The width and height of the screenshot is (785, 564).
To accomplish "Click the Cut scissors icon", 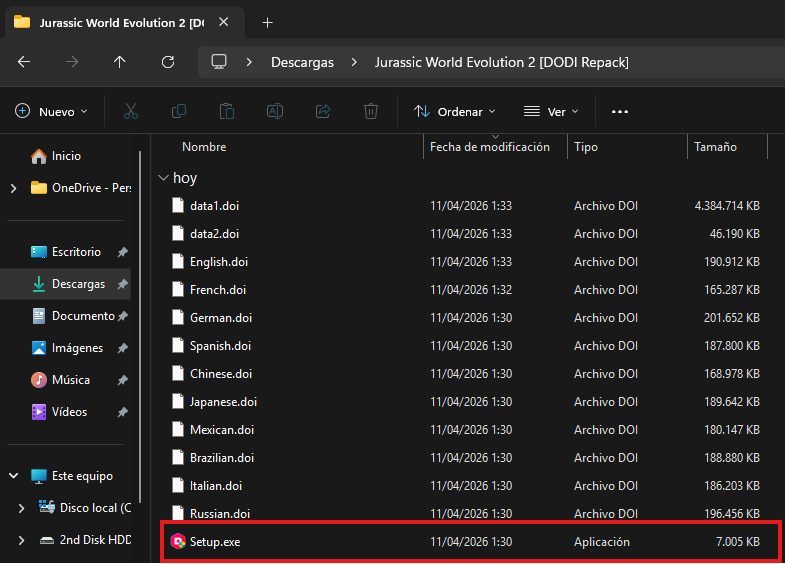I will pyautogui.click(x=131, y=111).
